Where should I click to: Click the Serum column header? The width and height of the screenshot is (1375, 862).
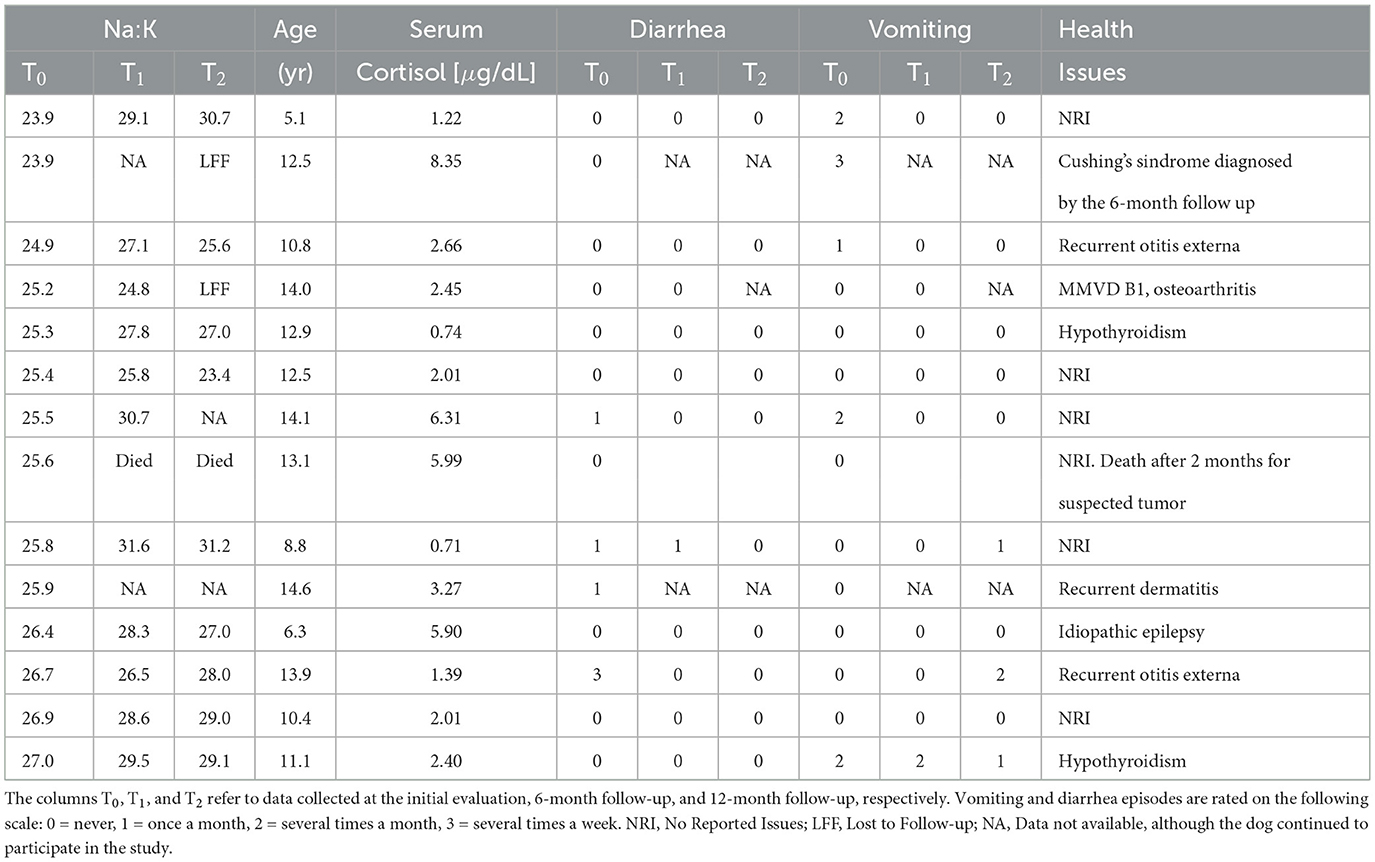click(x=446, y=30)
